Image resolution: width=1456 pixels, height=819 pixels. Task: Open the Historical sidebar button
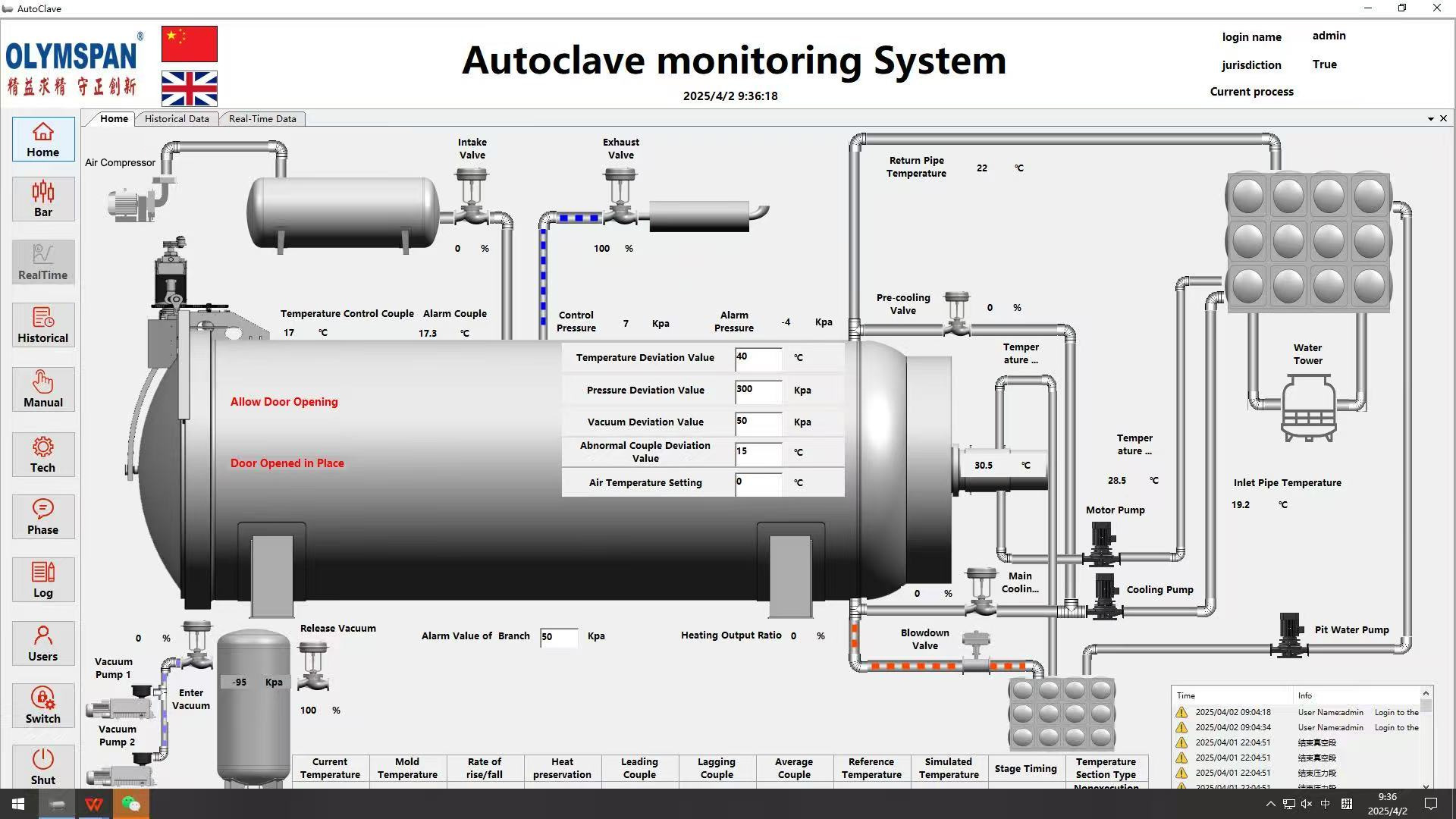pos(43,325)
